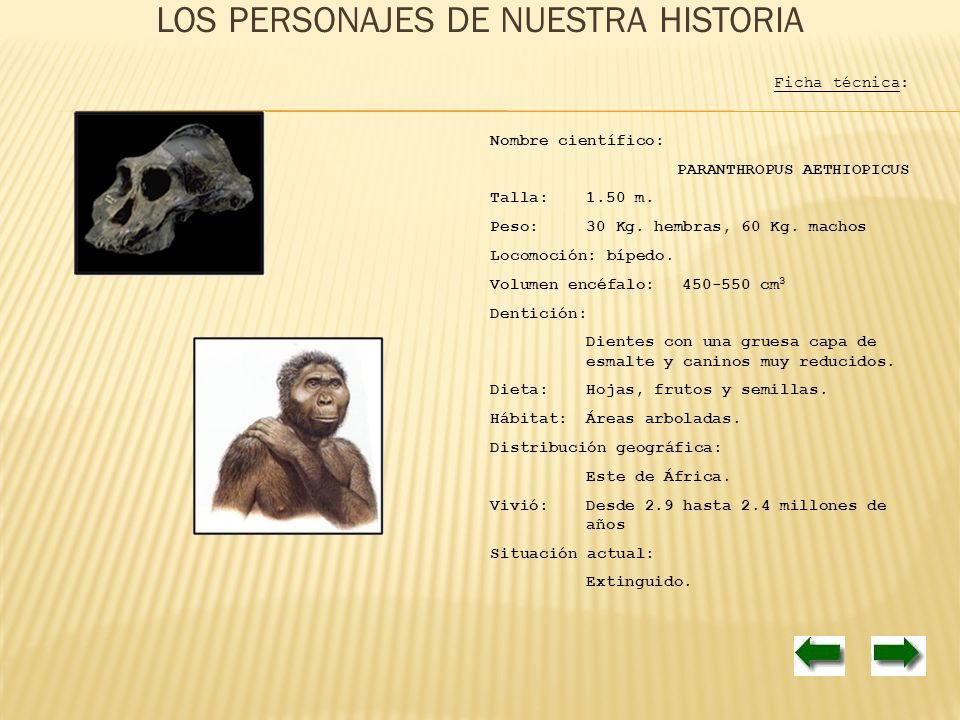960x720 pixels.
Task: Click 'Dientes con una gruesa capa de' text
Action: [731, 342]
